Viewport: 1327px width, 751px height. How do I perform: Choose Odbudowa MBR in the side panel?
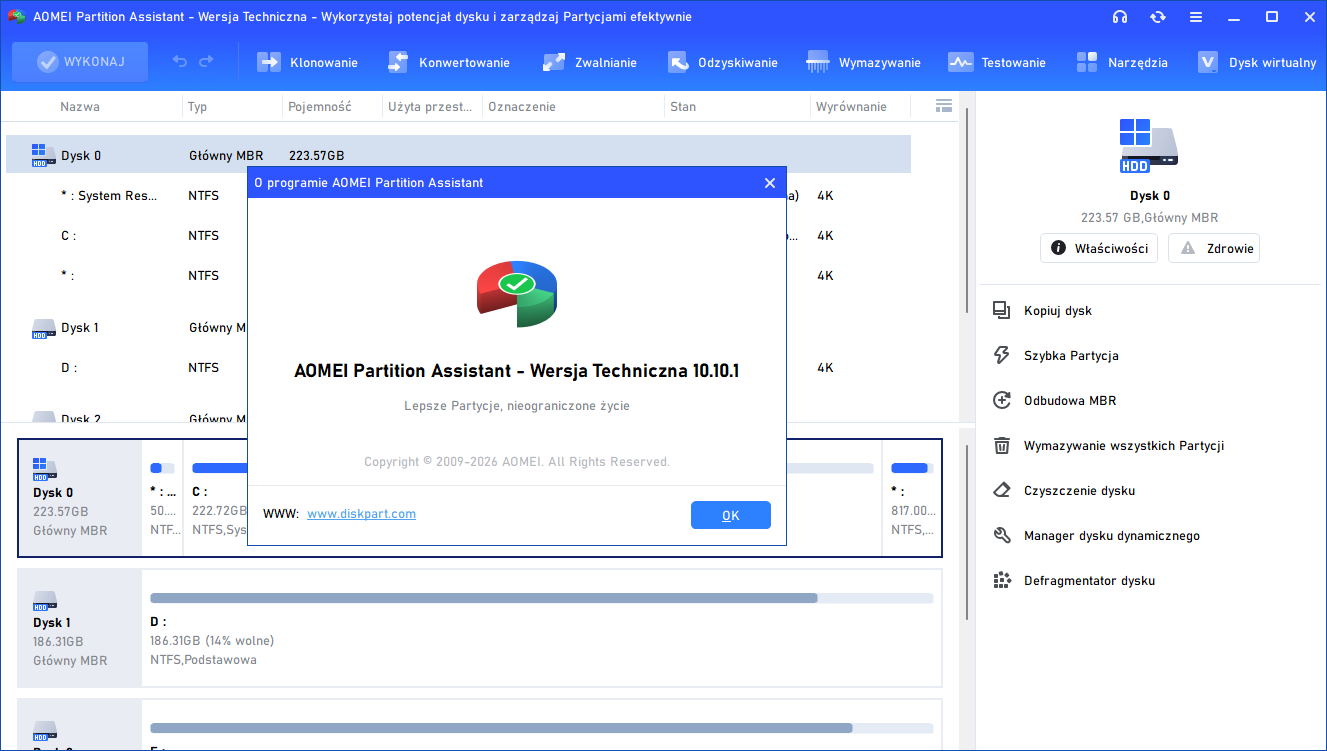pos(1070,401)
